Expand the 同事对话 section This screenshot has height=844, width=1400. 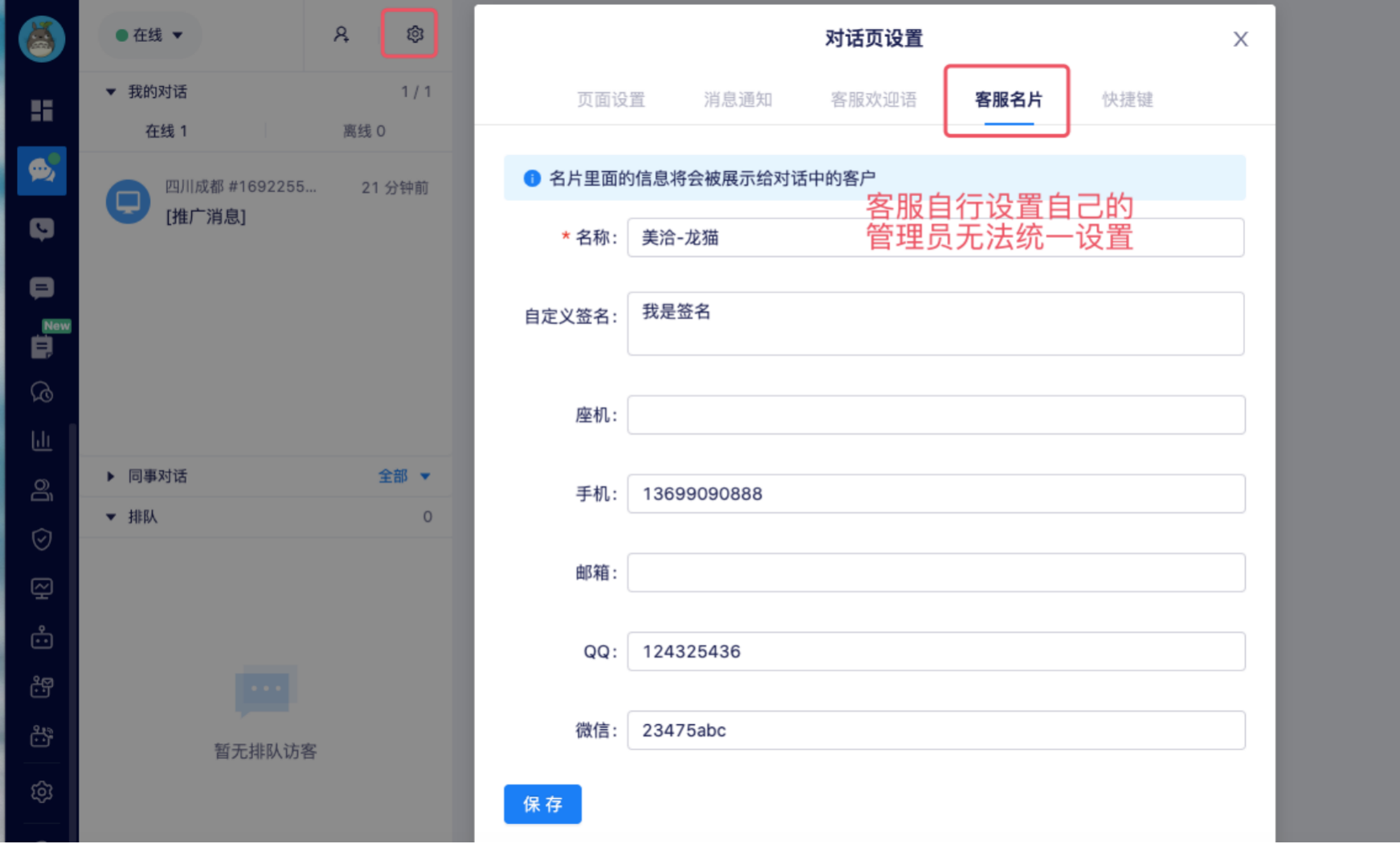[111, 477]
